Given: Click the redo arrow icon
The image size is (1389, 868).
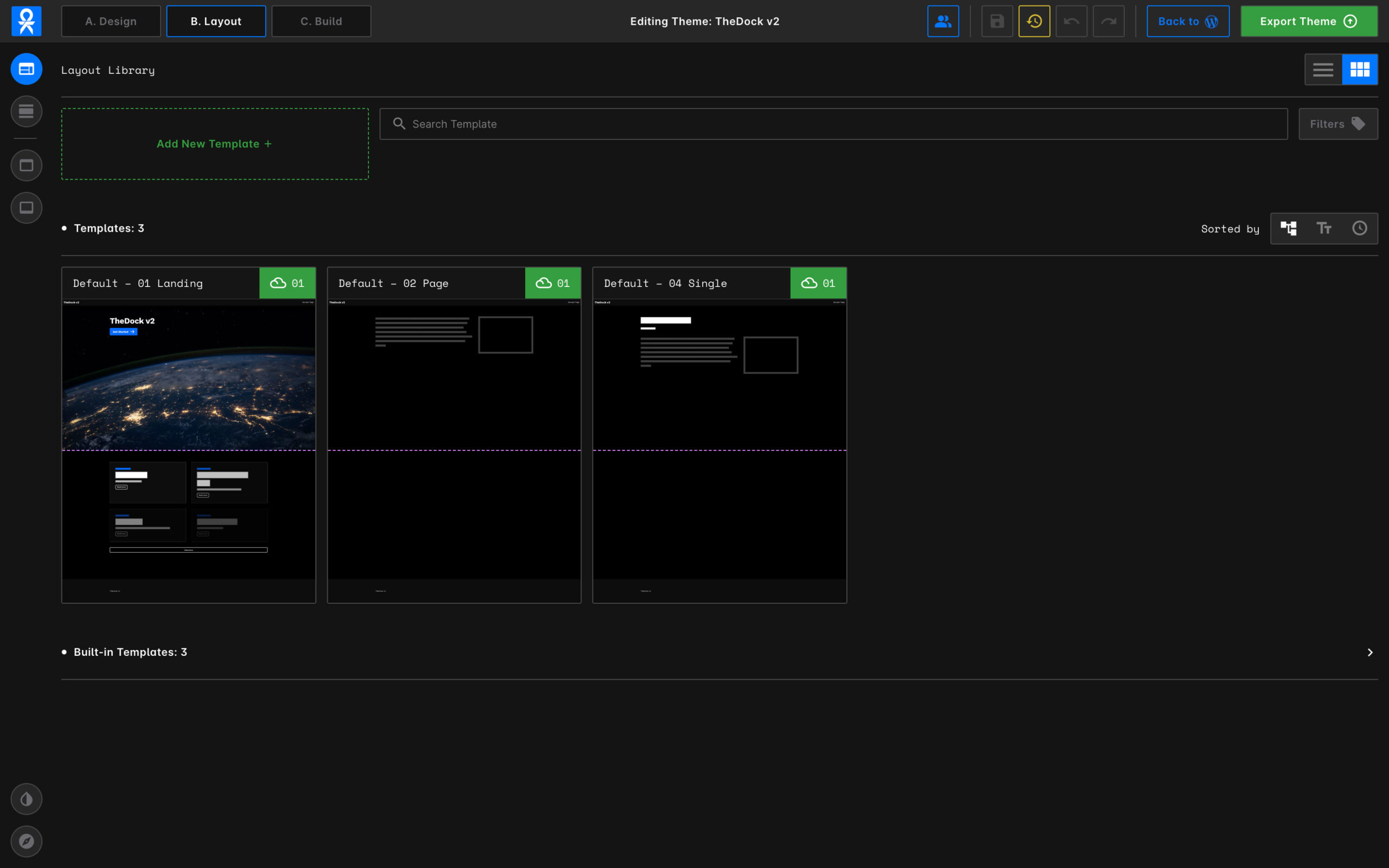Looking at the screenshot, I should (1108, 21).
